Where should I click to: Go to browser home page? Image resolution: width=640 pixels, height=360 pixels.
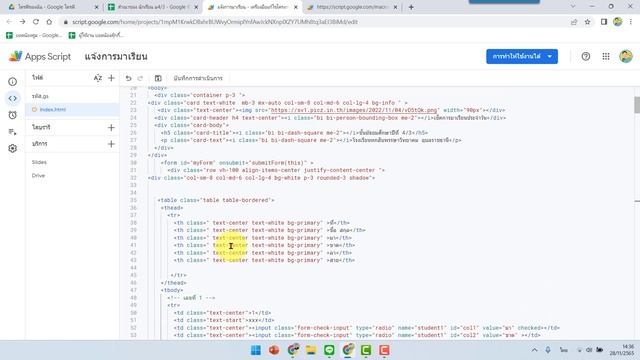click(x=49, y=22)
